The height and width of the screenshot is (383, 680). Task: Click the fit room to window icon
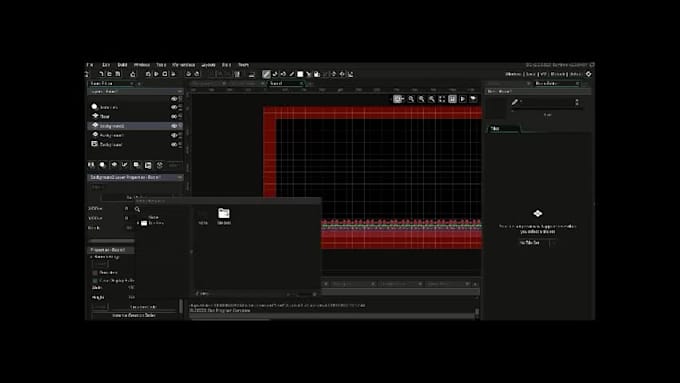442,99
